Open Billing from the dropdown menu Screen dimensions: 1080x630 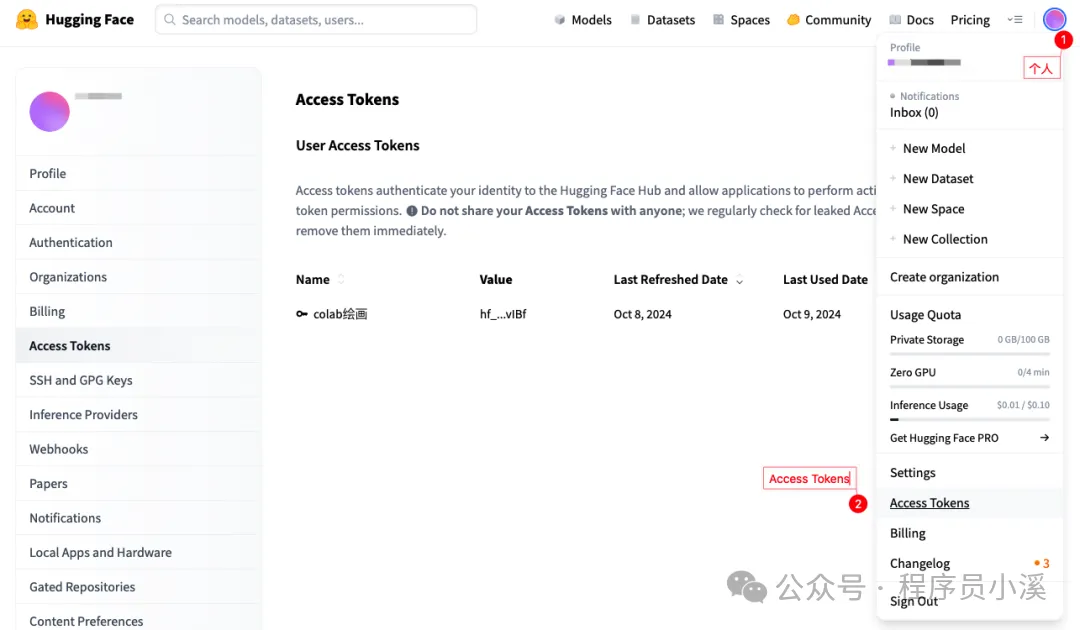908,533
